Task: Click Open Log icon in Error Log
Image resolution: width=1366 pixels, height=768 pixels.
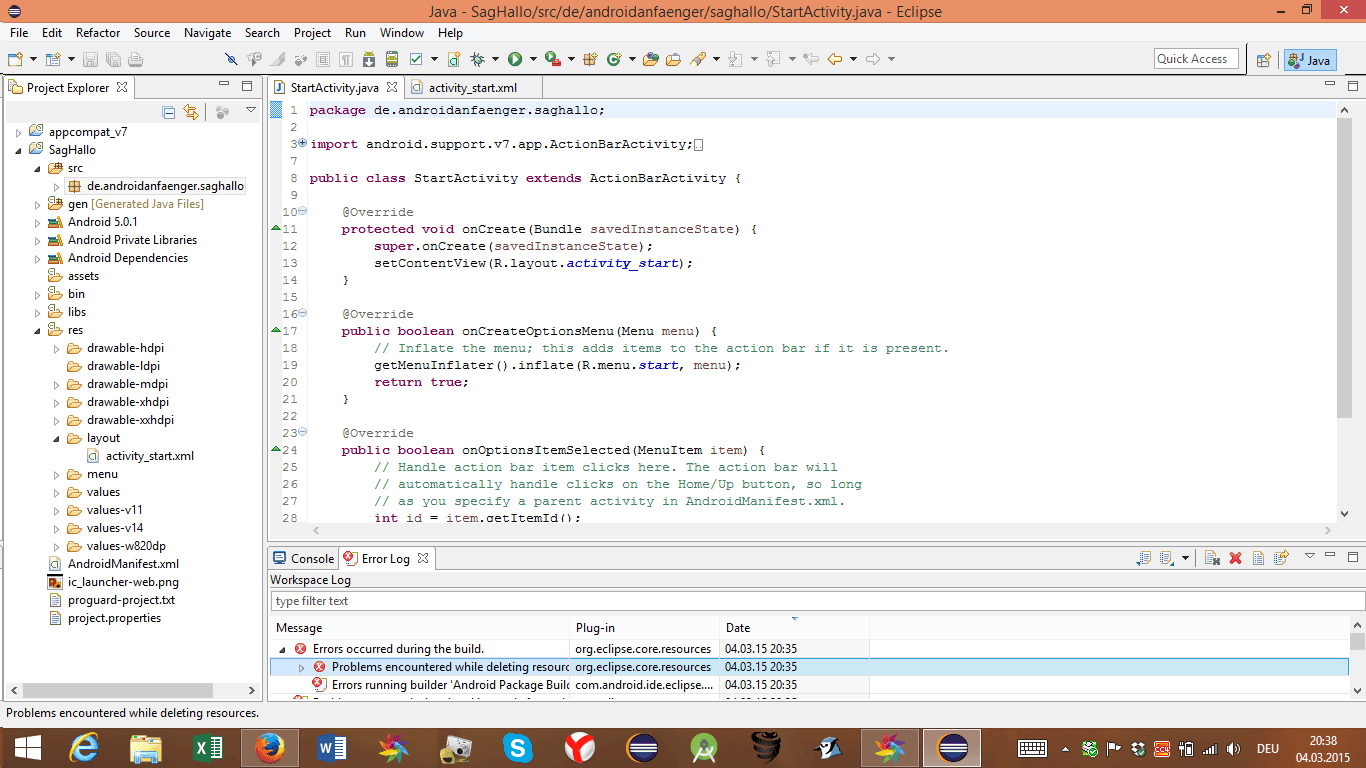Action: coord(1258,558)
